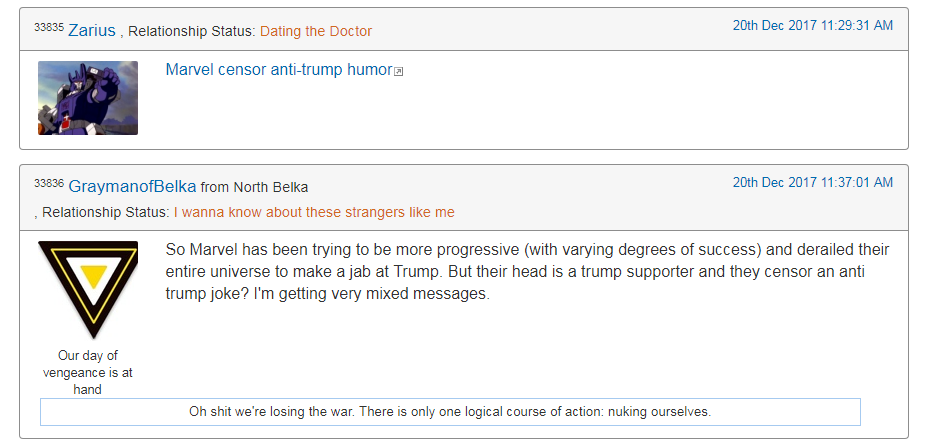Click the Dating the Doctor status text

[x=315, y=31]
